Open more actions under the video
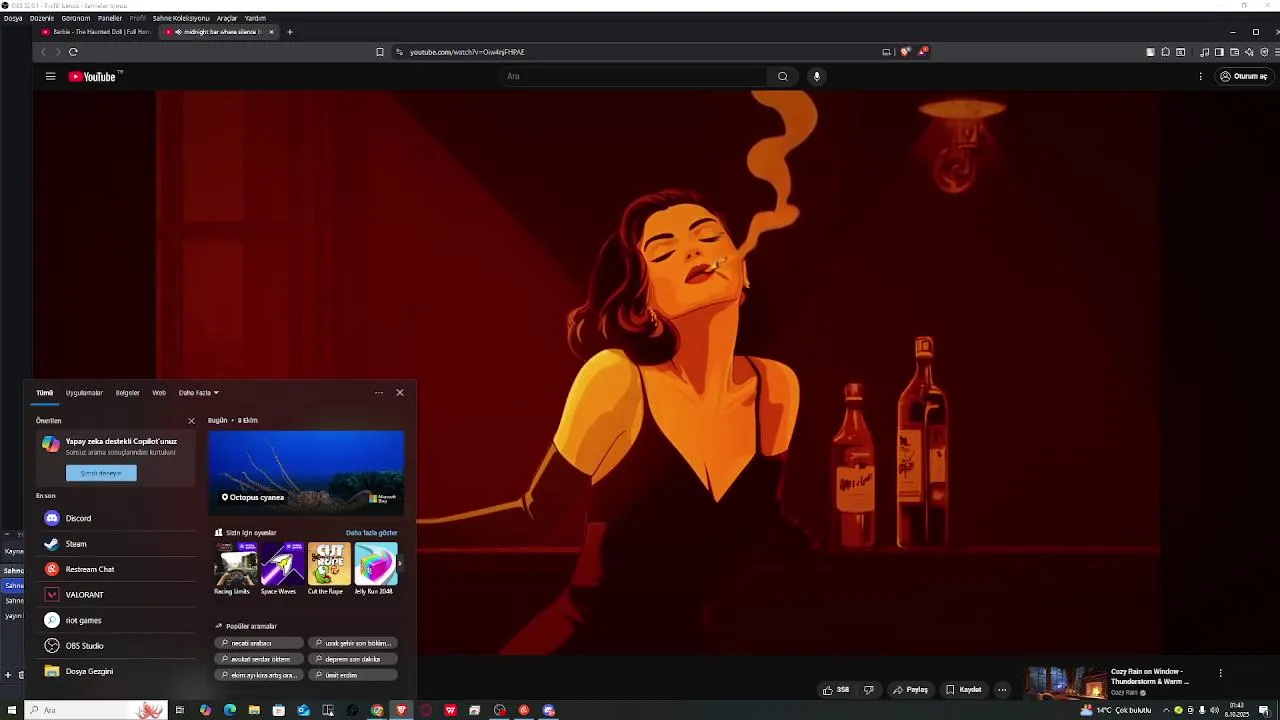The width and height of the screenshot is (1280, 720). tap(1002, 690)
